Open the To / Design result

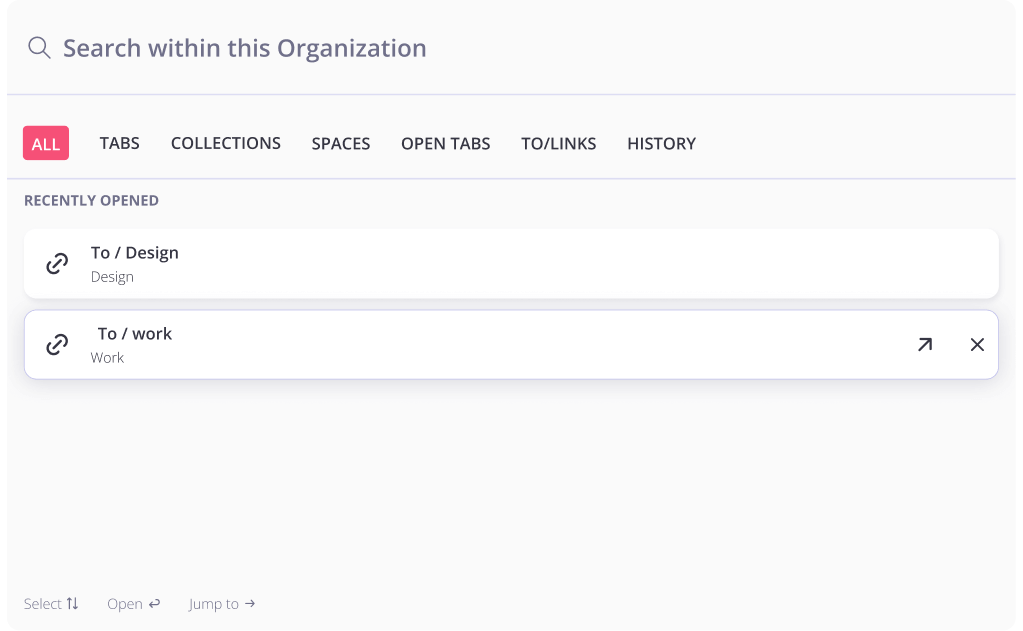click(400, 263)
